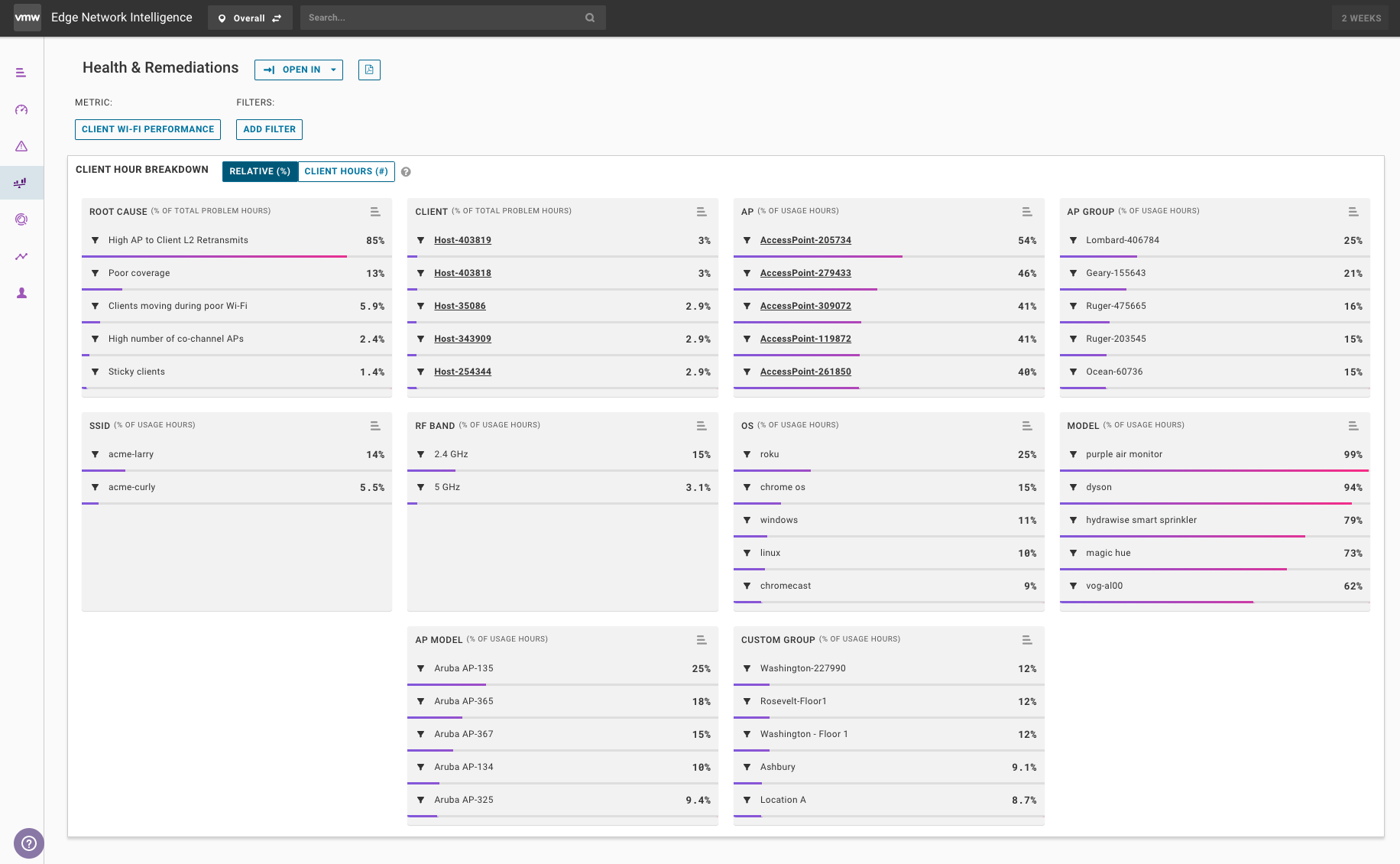Open the Overall location selector
This screenshot has height=864, width=1400.
tap(250, 18)
